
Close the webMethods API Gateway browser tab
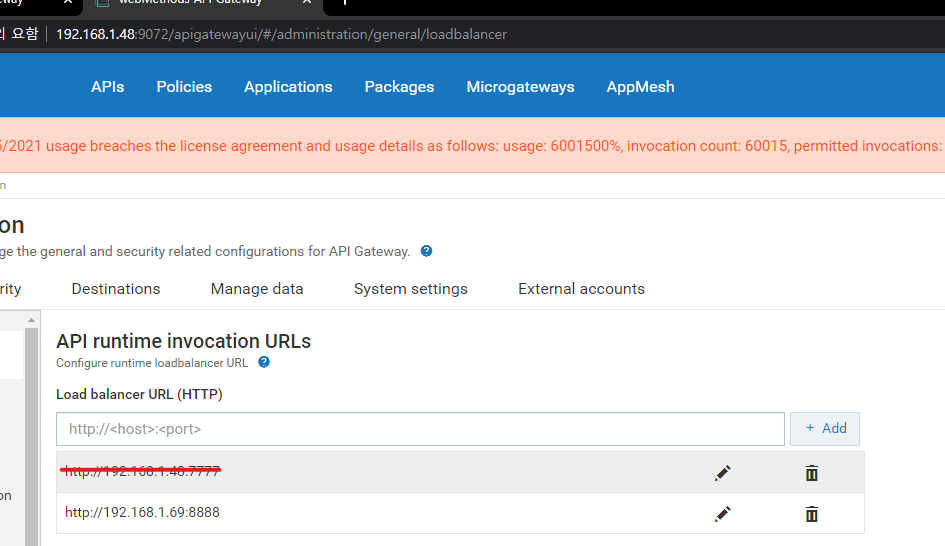(307, 3)
